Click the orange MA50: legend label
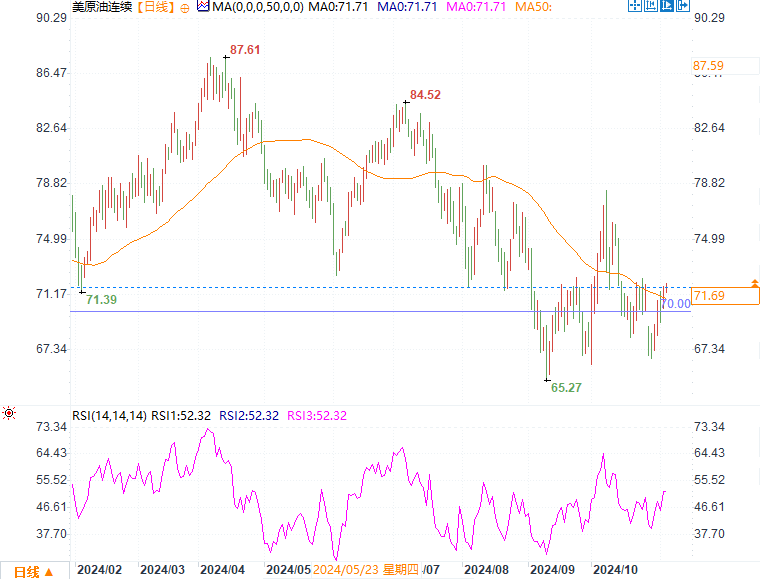760x579 pixels. pos(533,7)
